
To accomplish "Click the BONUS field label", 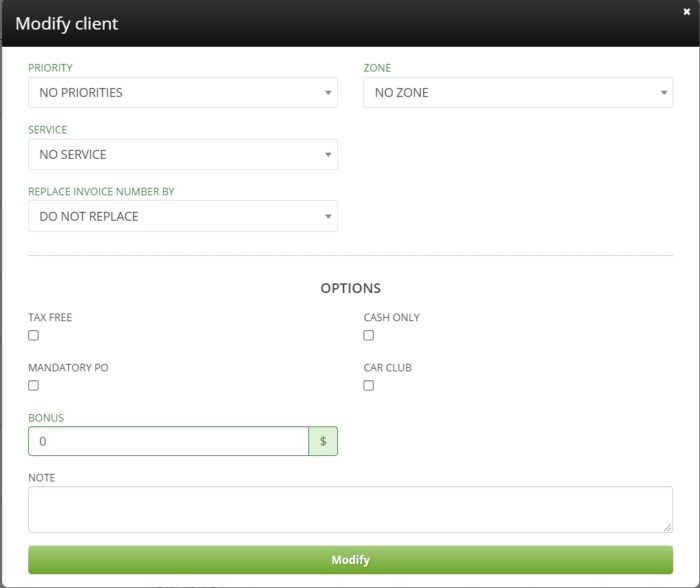I will pyautogui.click(x=46, y=418).
